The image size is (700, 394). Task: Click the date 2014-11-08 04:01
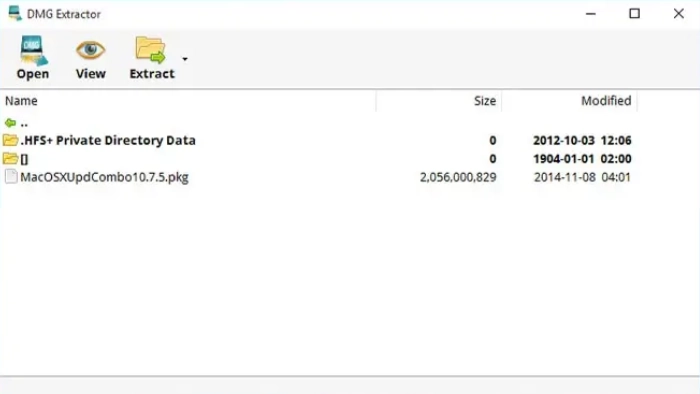582,177
